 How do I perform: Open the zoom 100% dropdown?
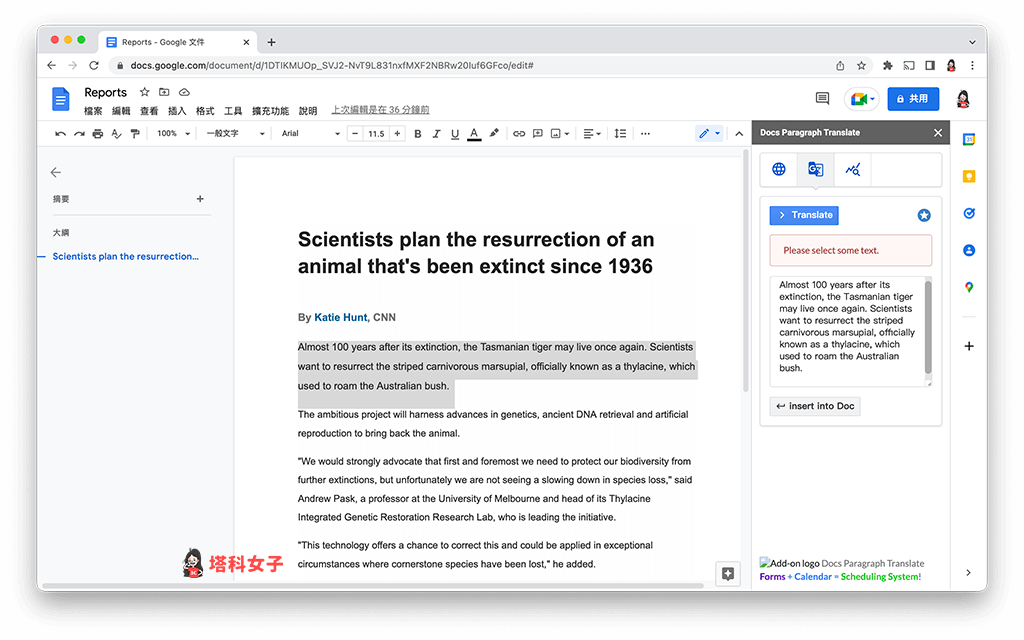pos(173,134)
